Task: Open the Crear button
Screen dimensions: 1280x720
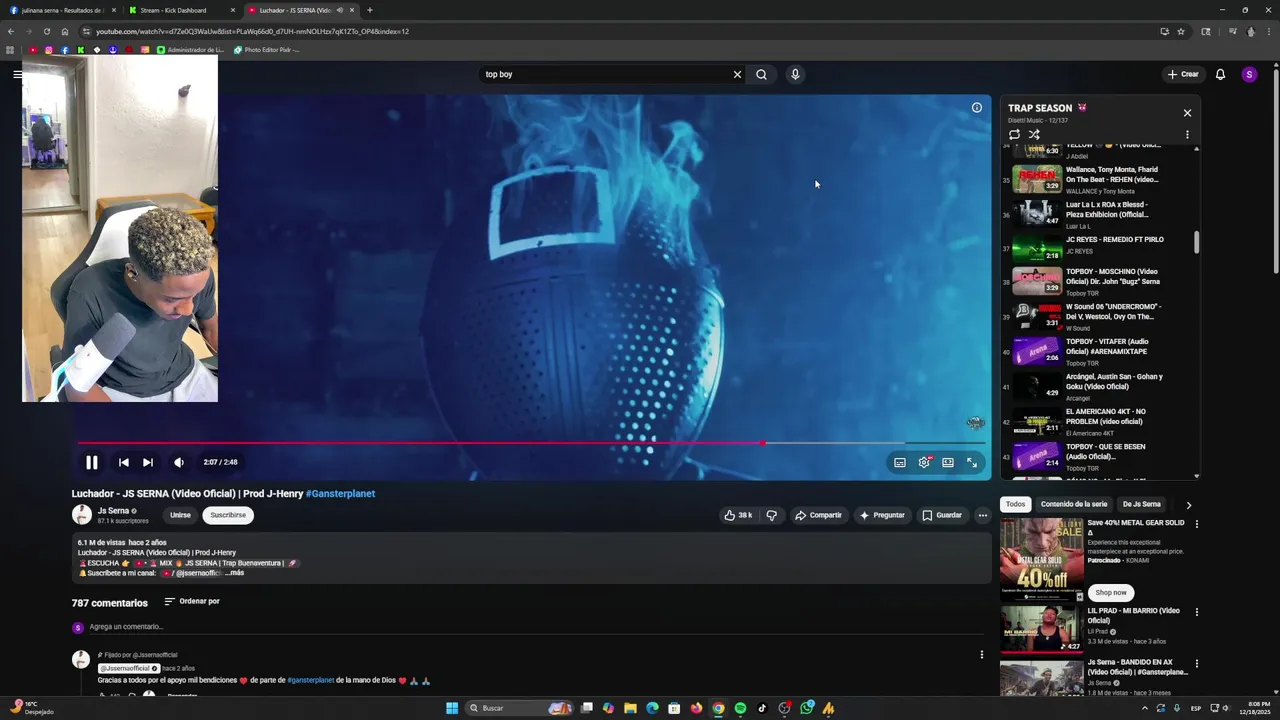Action: (x=1182, y=74)
